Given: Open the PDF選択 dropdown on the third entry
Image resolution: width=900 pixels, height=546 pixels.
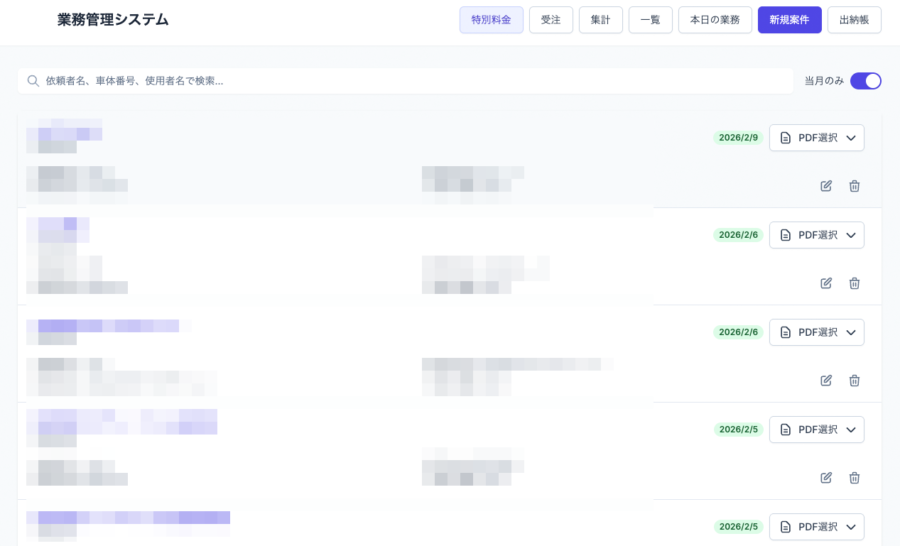Looking at the screenshot, I should 816,332.
